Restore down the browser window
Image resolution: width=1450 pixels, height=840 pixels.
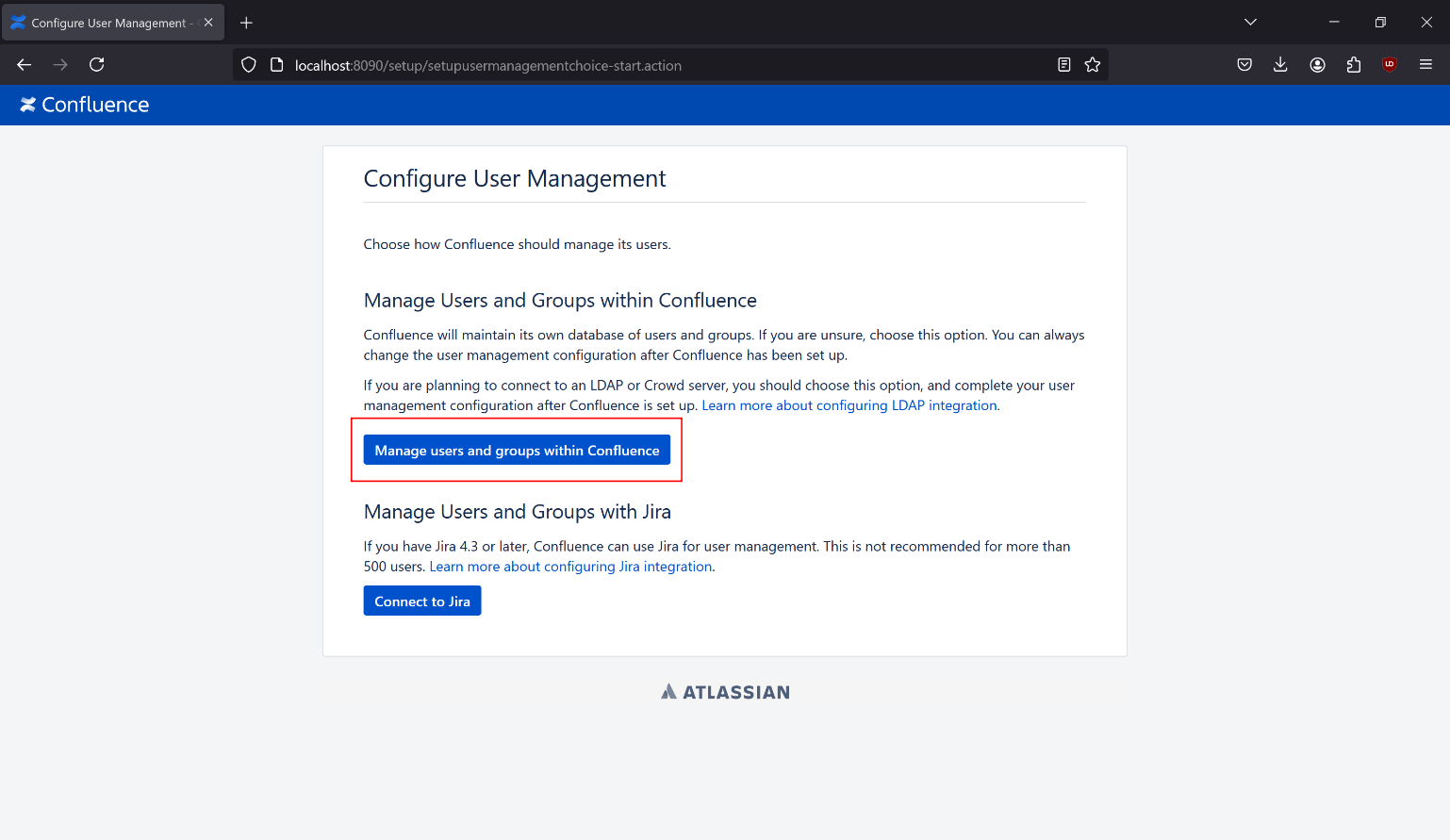[x=1380, y=23]
